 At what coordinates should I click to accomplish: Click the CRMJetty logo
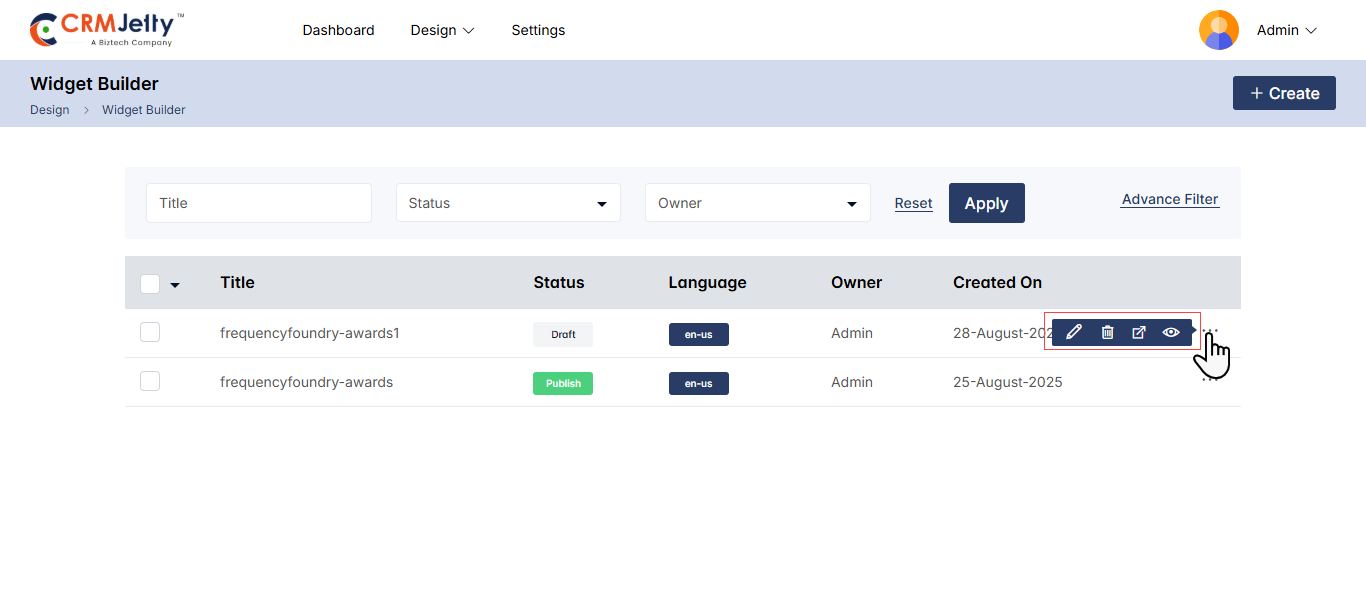click(x=107, y=30)
